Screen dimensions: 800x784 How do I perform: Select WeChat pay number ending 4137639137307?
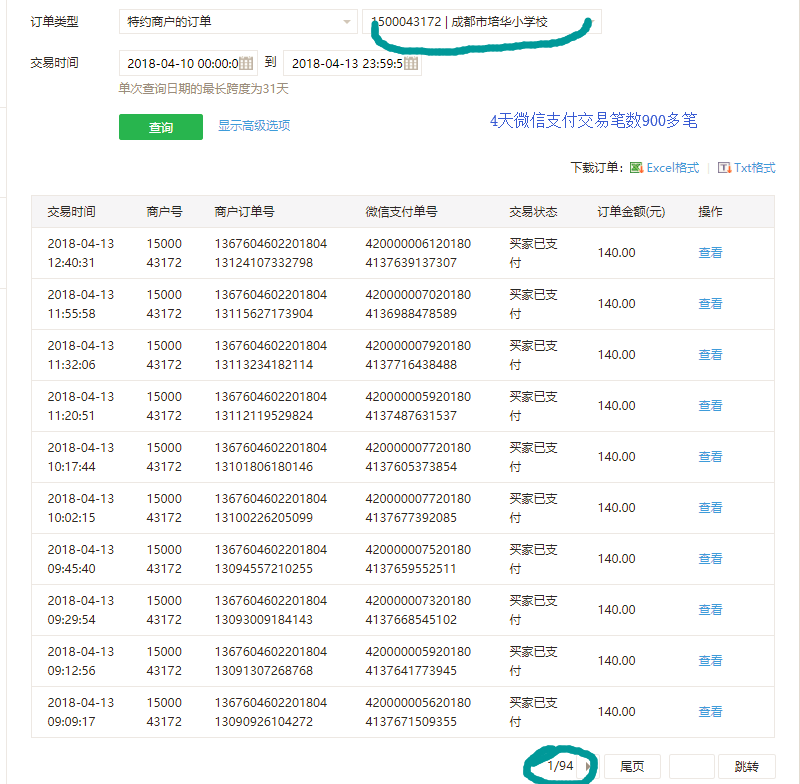418,253
